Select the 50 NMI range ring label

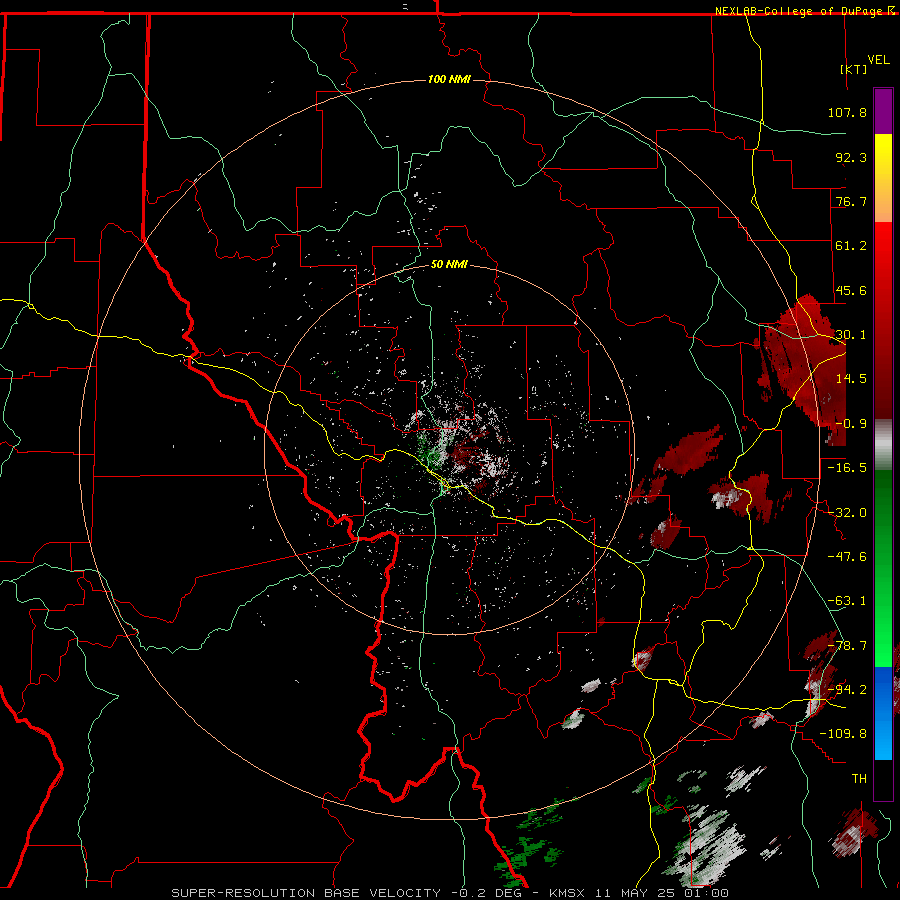pos(449,264)
